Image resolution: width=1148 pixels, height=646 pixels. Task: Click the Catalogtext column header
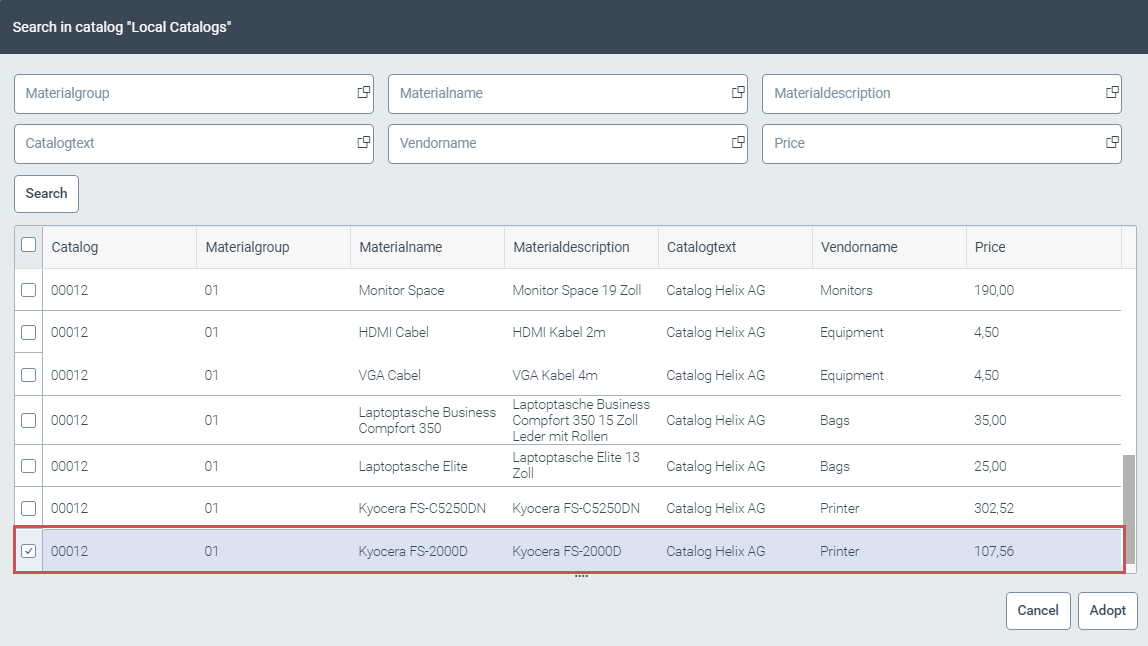coord(734,247)
